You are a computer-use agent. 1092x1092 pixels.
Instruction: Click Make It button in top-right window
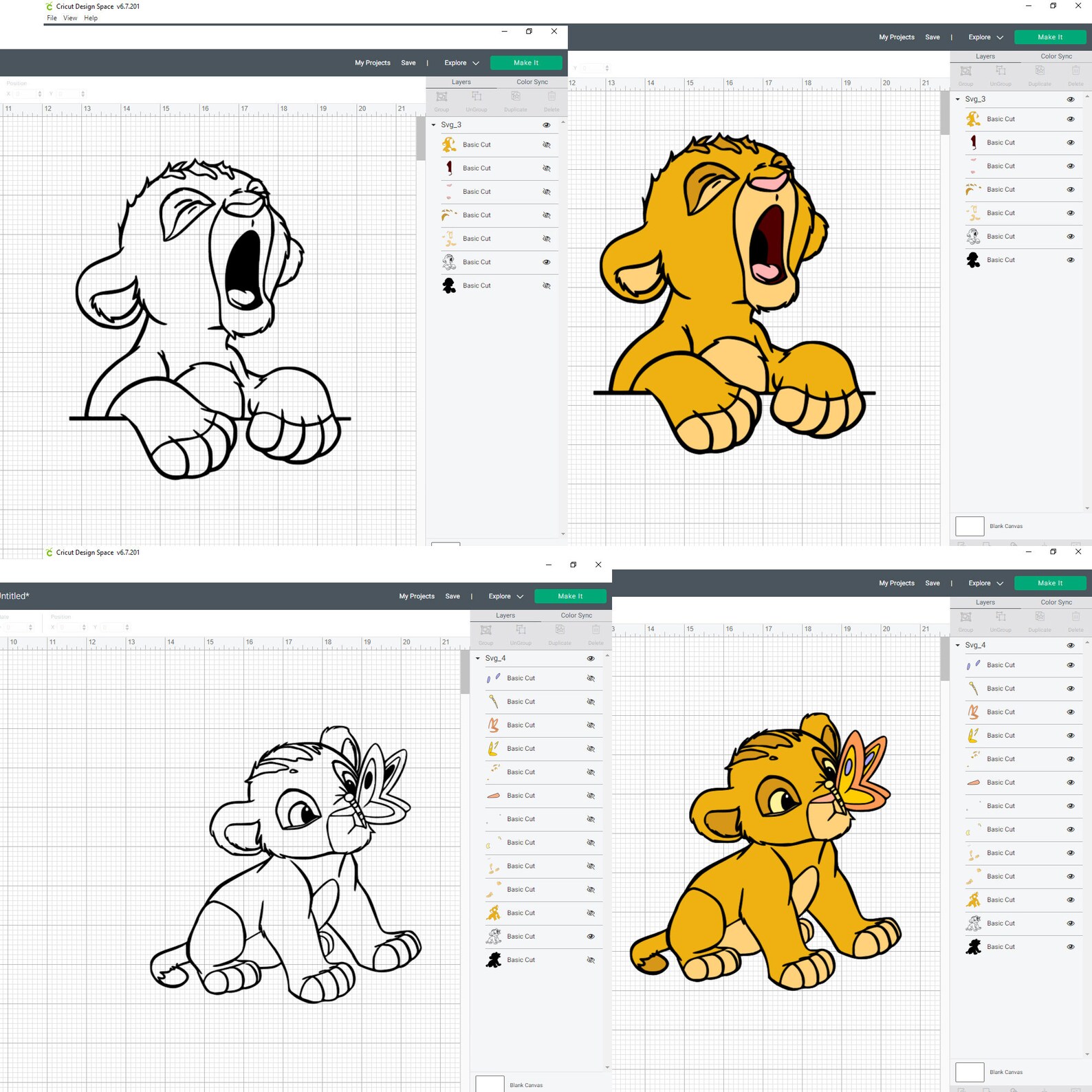point(1050,37)
